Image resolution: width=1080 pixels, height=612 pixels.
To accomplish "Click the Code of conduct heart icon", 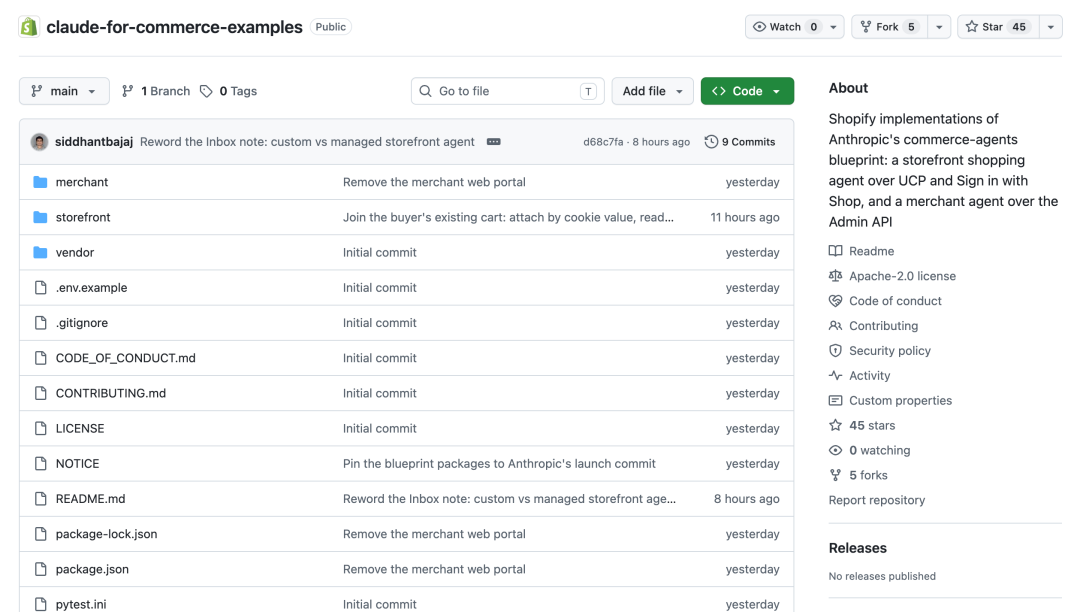I will (x=835, y=300).
